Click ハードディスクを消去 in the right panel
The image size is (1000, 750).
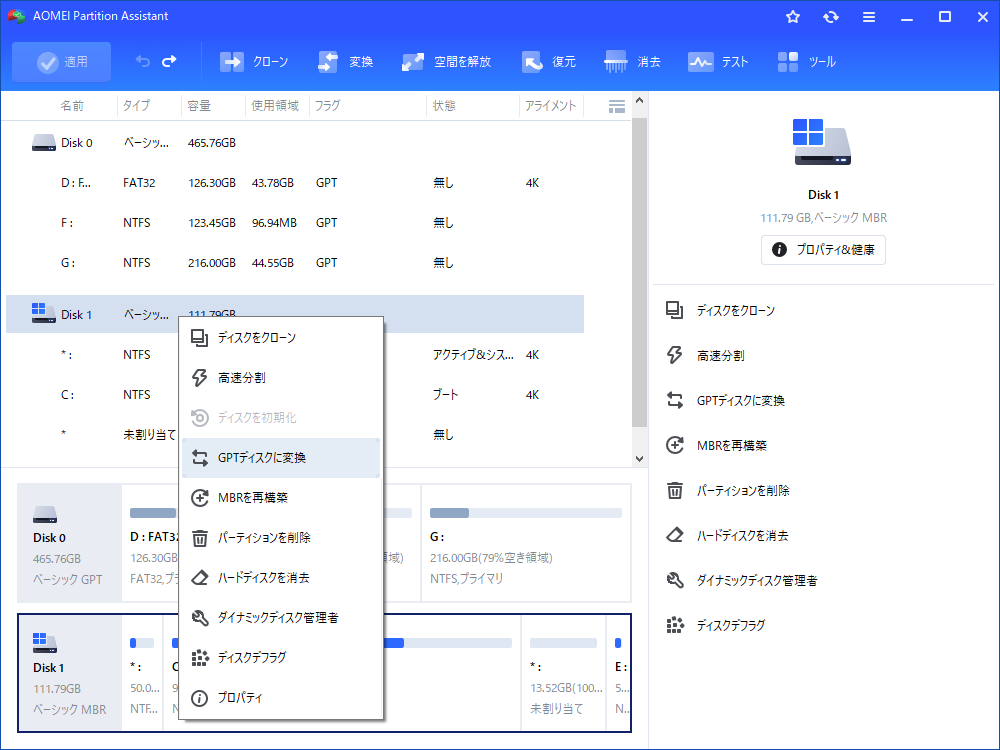[742, 536]
